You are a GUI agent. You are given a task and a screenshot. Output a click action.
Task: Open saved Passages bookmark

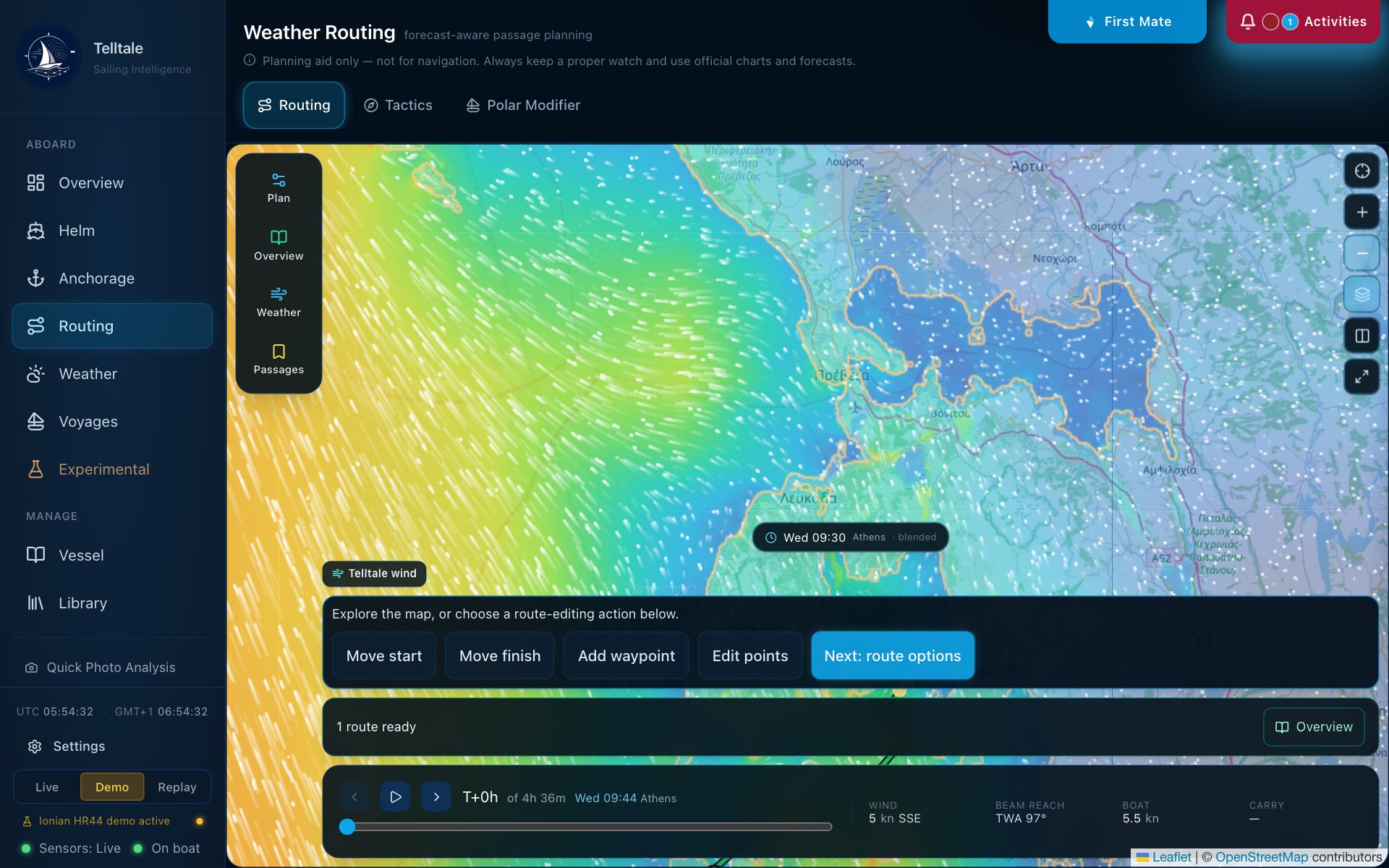[279, 359]
